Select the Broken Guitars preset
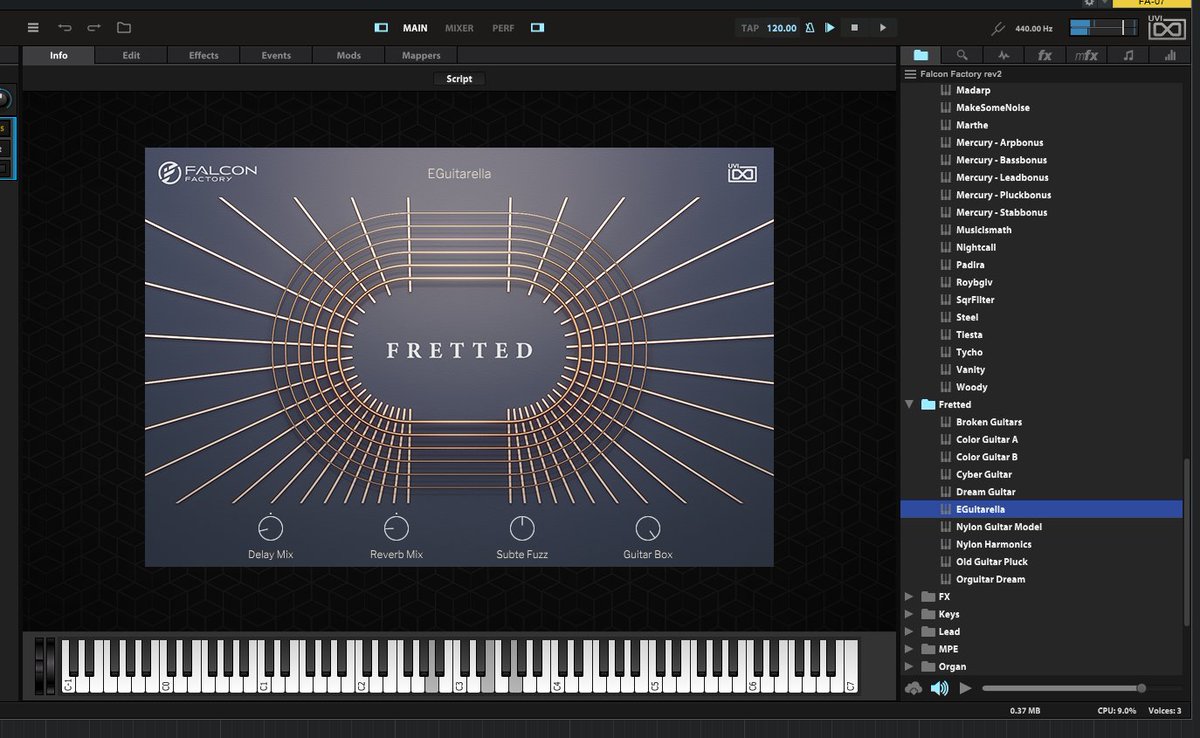Image resolution: width=1200 pixels, height=738 pixels. tap(1041, 422)
